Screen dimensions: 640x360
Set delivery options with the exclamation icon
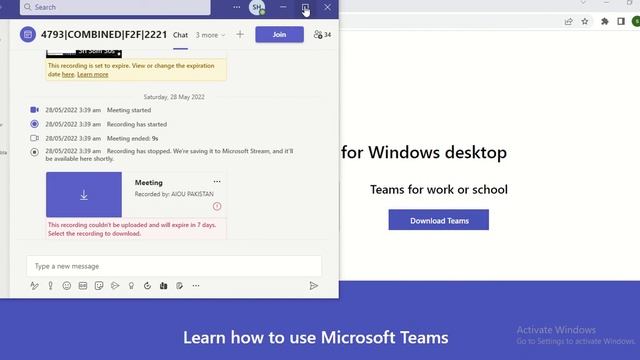(50, 286)
